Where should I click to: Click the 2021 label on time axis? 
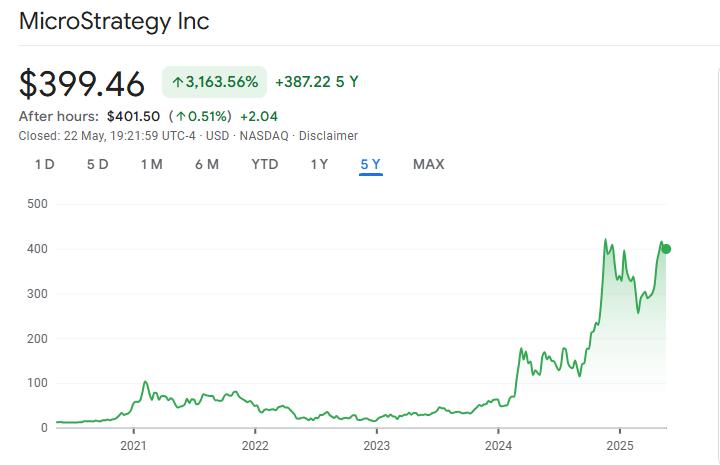point(134,446)
